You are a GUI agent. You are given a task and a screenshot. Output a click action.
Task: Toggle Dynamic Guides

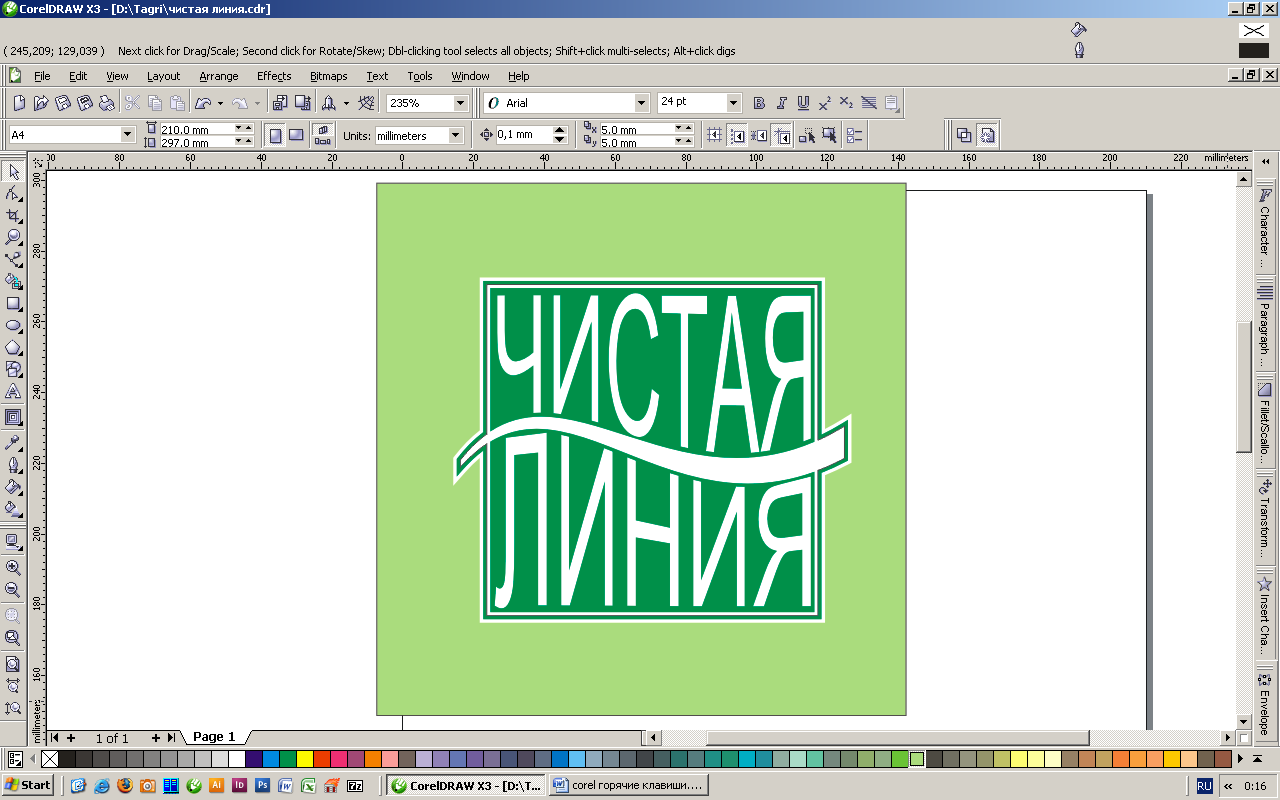tap(782, 135)
